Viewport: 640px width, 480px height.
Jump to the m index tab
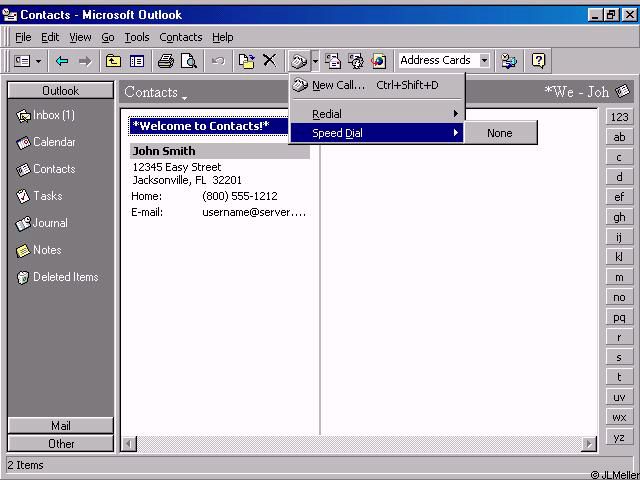pyautogui.click(x=619, y=277)
